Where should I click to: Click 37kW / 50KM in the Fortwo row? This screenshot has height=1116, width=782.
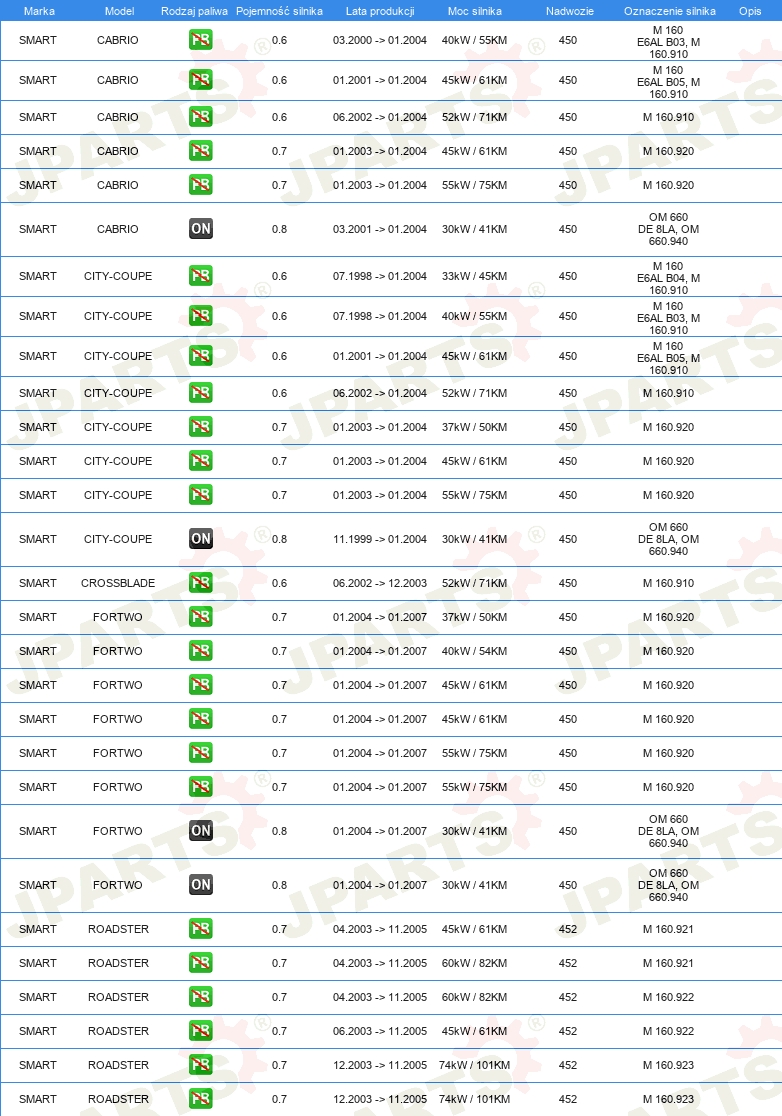[475, 617]
